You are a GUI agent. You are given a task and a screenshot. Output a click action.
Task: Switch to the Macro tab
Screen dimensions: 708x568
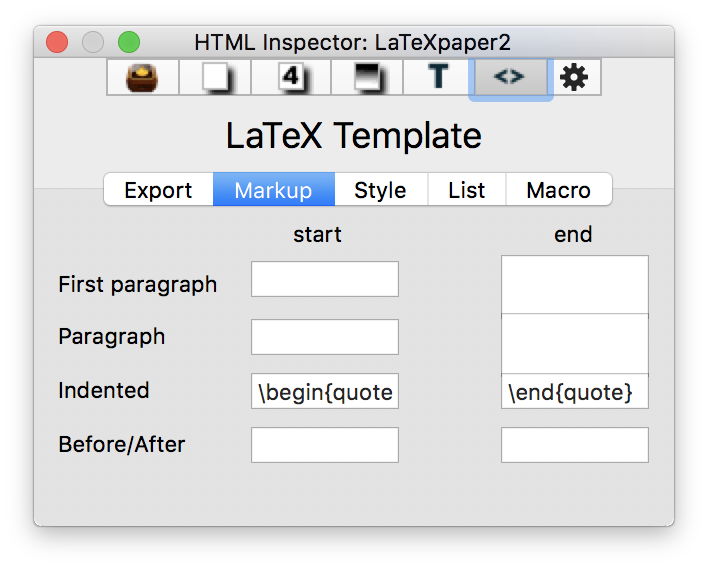(558, 190)
